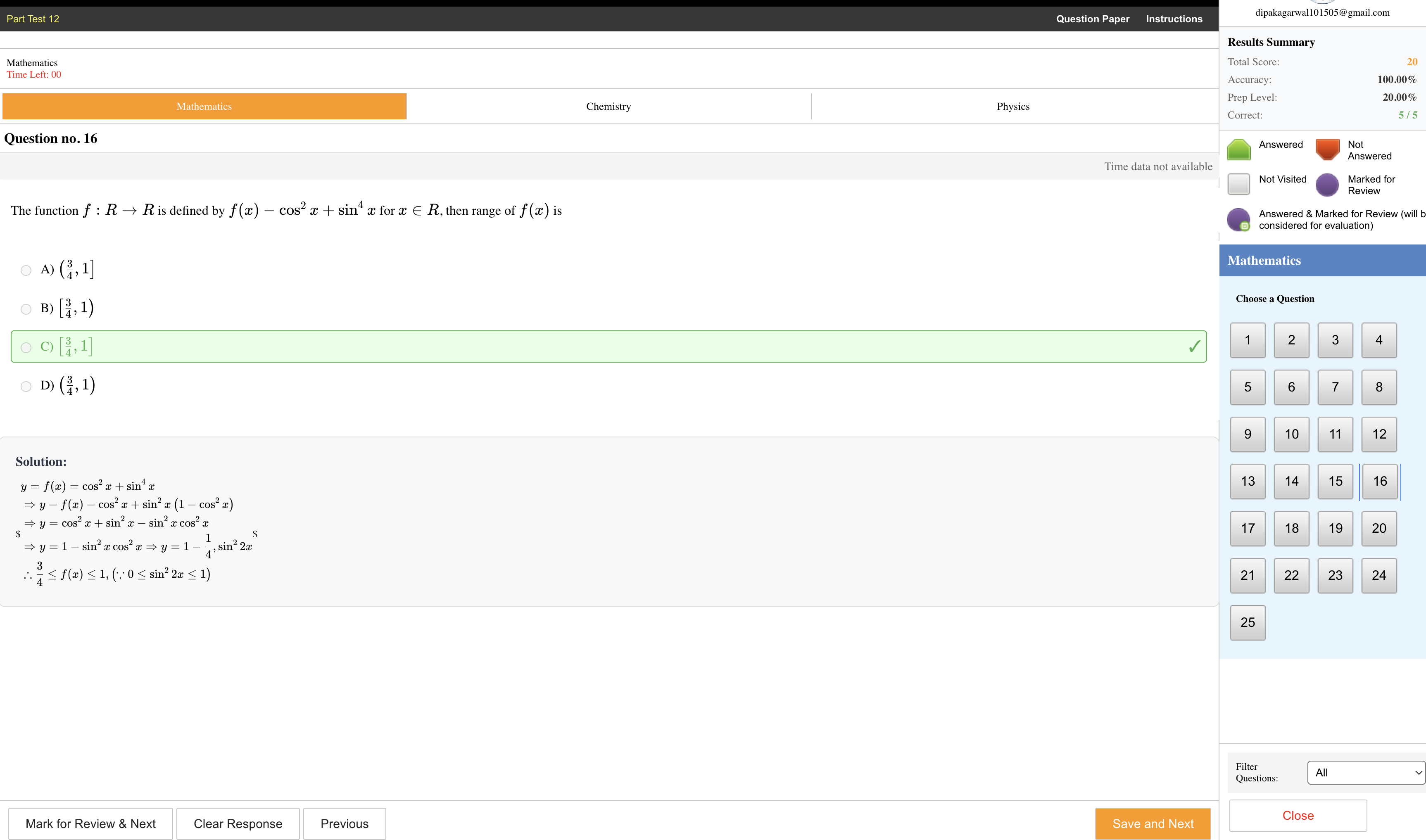Click the grey Not Visited legend icon
This screenshot has width=1426, height=840.
[1238, 185]
